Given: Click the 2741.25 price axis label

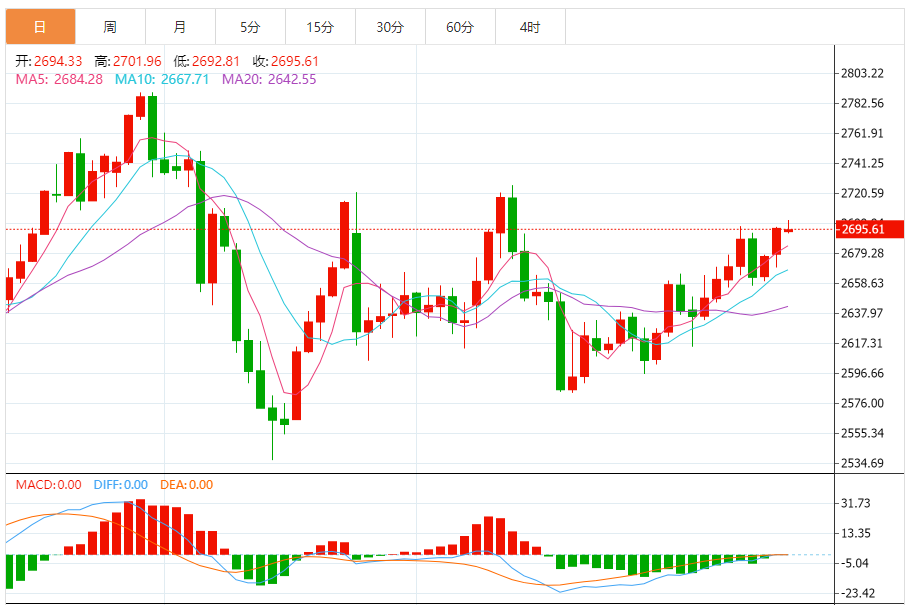Looking at the screenshot, I should (862, 164).
